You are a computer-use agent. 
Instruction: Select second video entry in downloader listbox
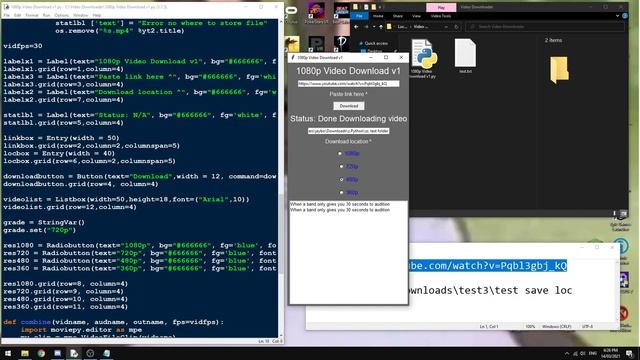[x=340, y=210]
